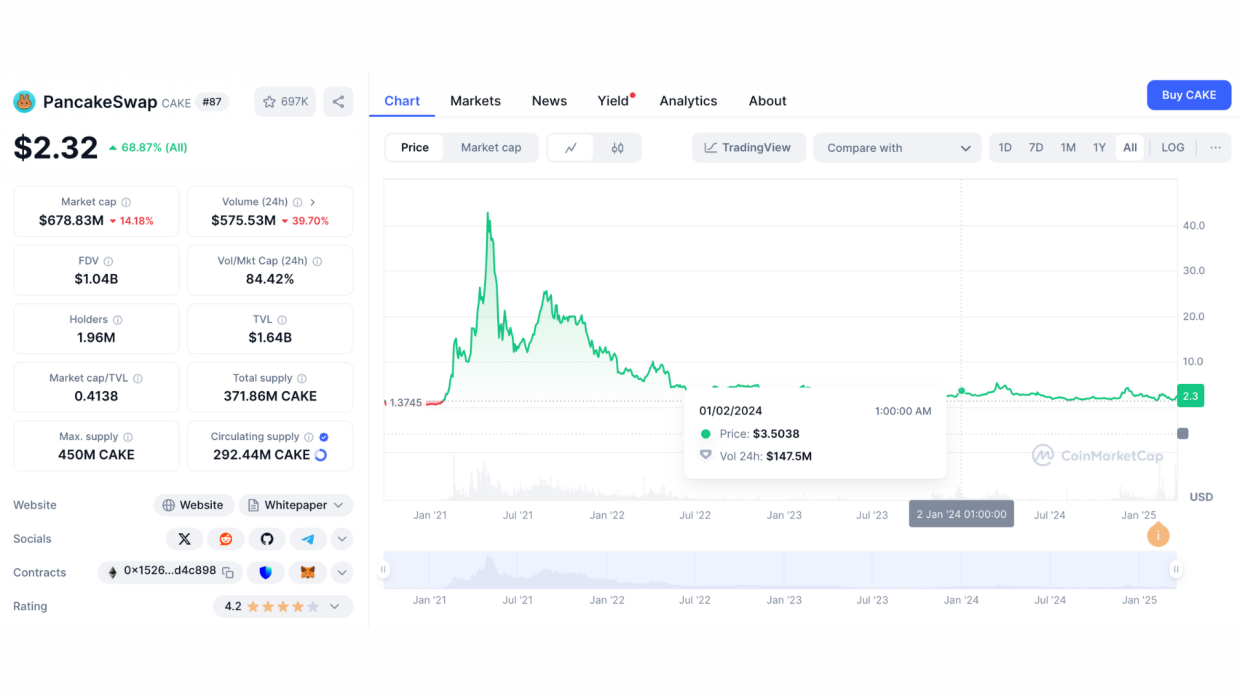Grab right handle of chart range slider
The width and height of the screenshot is (1240, 698).
tap(1176, 570)
